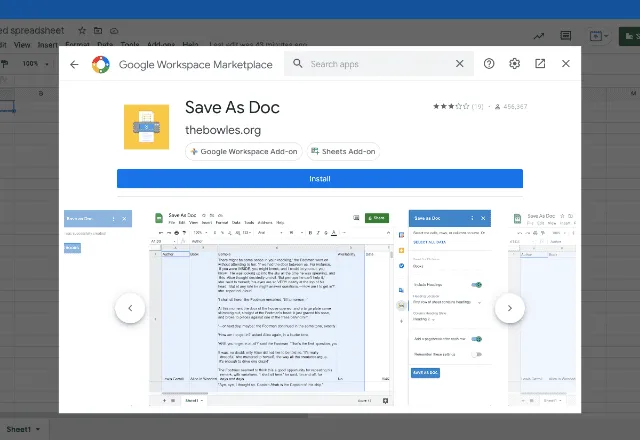Open the 100% zoom dropdown in Sheets

36,64
